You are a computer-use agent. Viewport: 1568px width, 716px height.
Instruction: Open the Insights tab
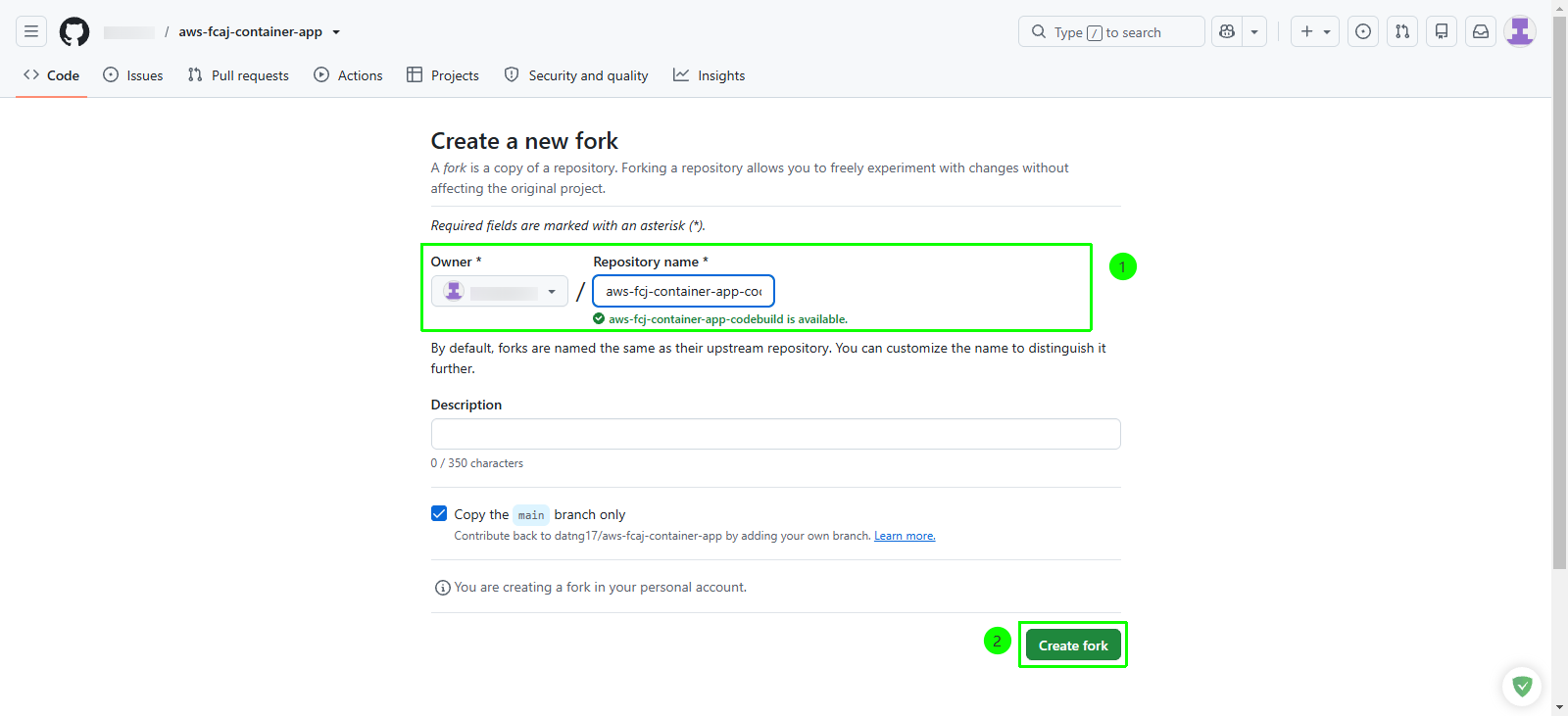[x=710, y=75]
